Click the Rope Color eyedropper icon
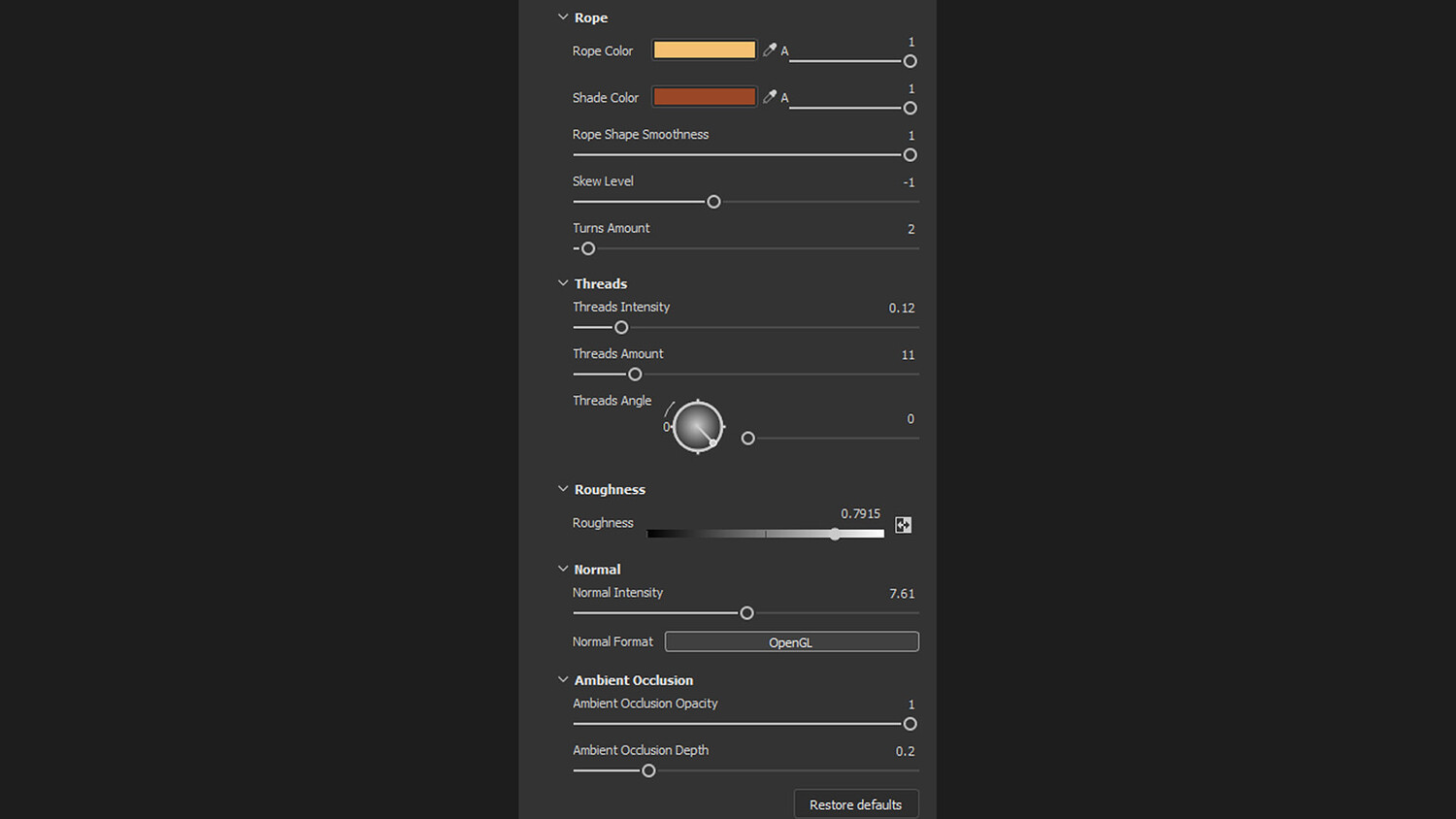The height and width of the screenshot is (819, 1456). tap(770, 50)
